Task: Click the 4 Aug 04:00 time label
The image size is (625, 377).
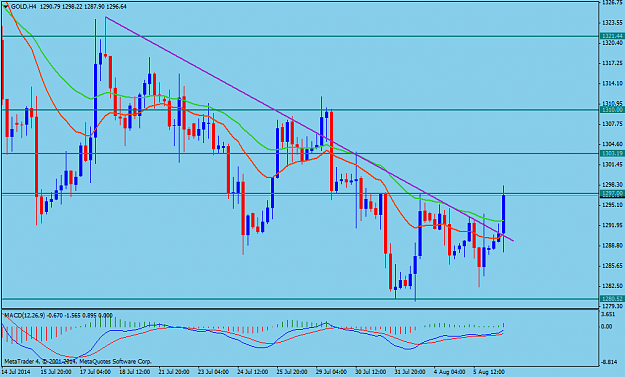Action: coord(450,372)
